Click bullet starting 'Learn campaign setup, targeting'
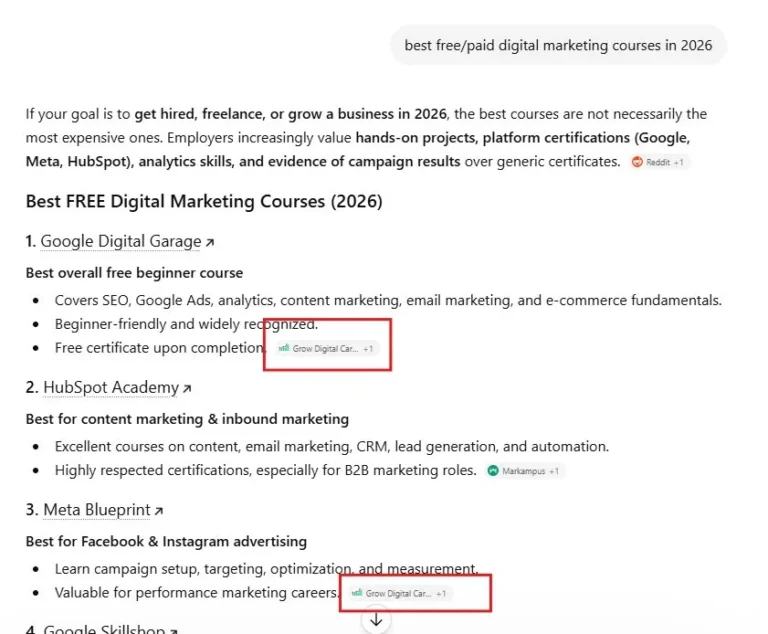Screen dimensions: 768x634 tap(266, 569)
